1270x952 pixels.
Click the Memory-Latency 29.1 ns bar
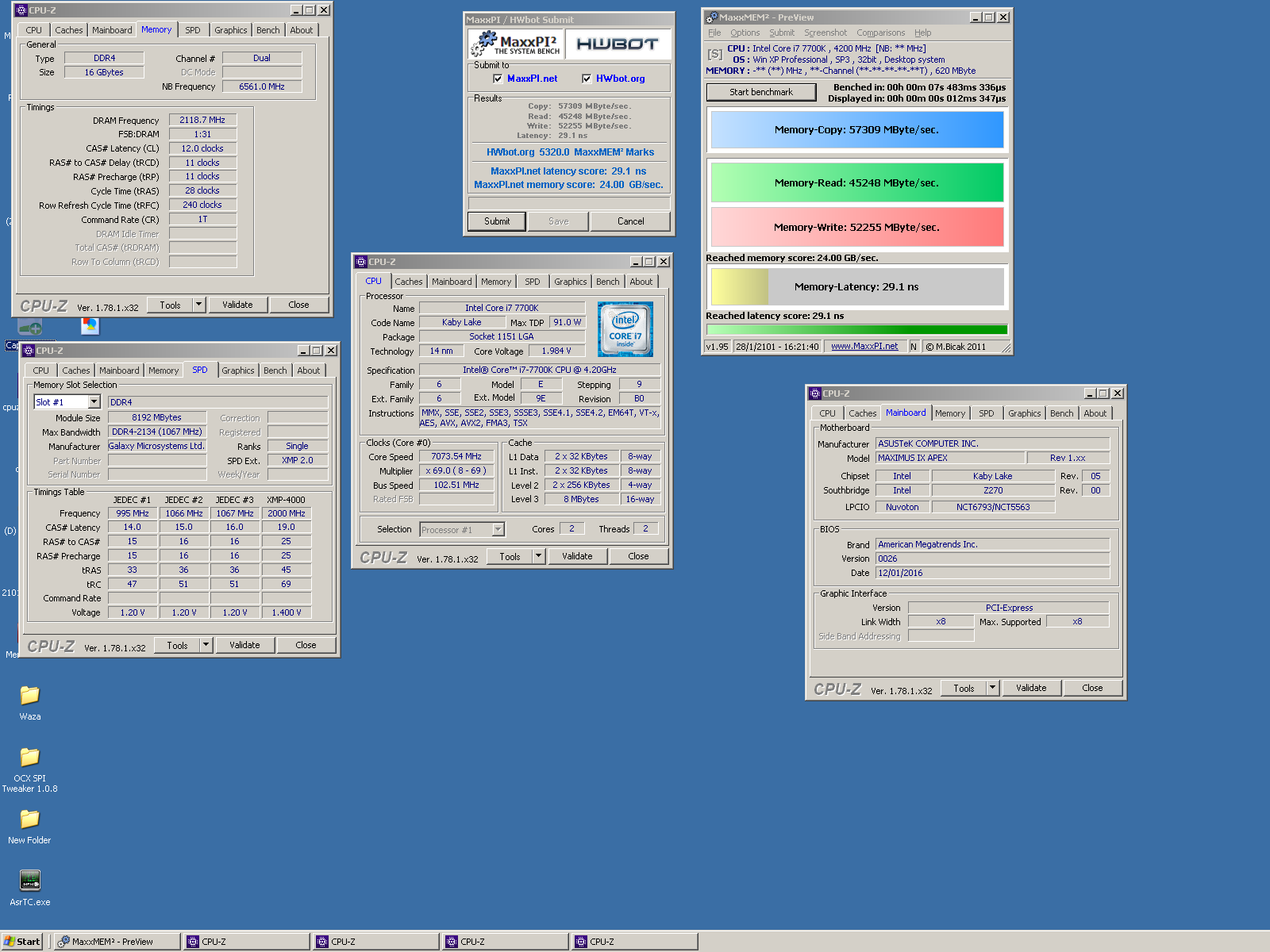[x=857, y=286]
